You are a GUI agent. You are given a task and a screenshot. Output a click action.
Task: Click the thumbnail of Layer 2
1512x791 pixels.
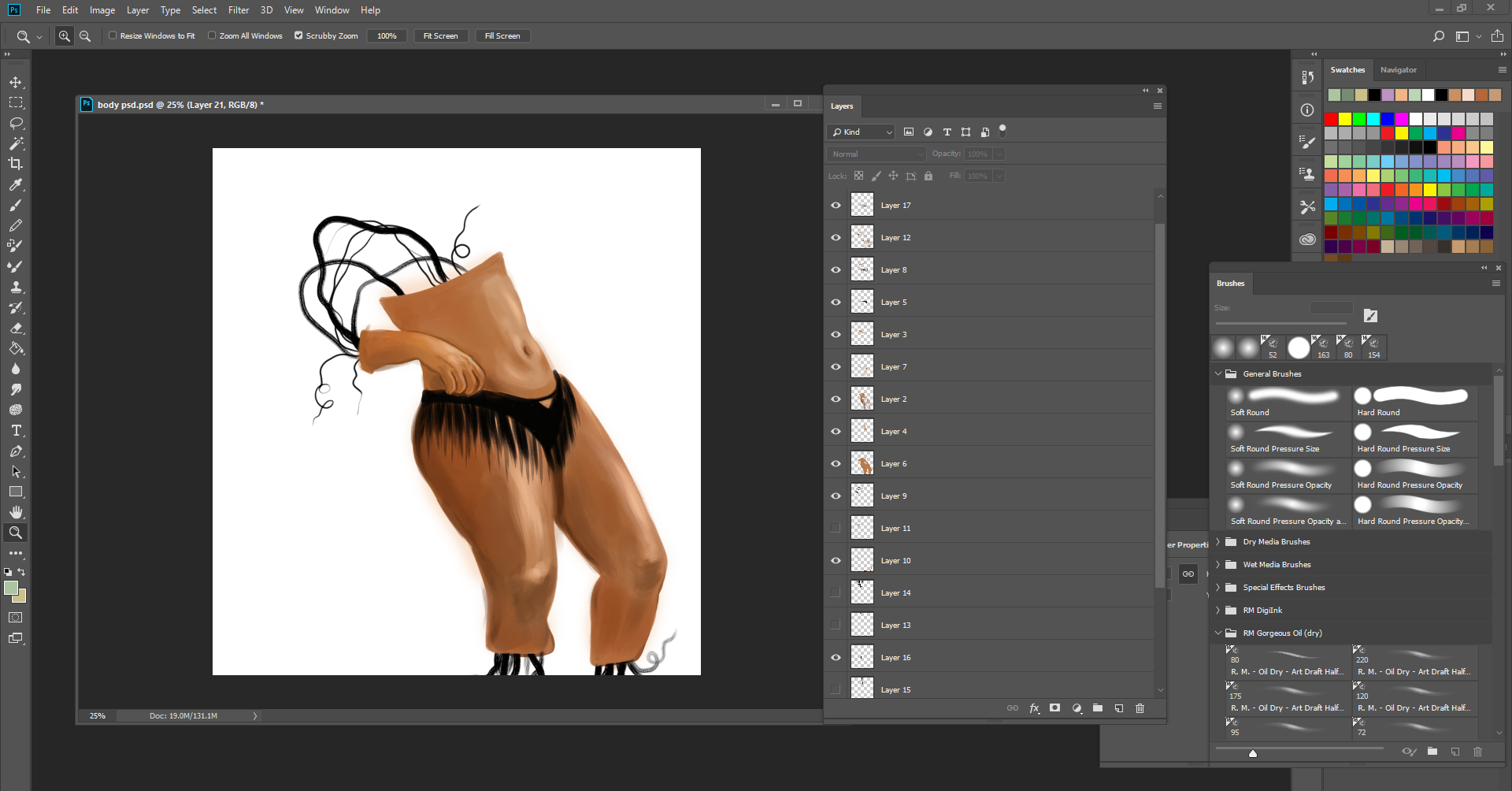862,399
